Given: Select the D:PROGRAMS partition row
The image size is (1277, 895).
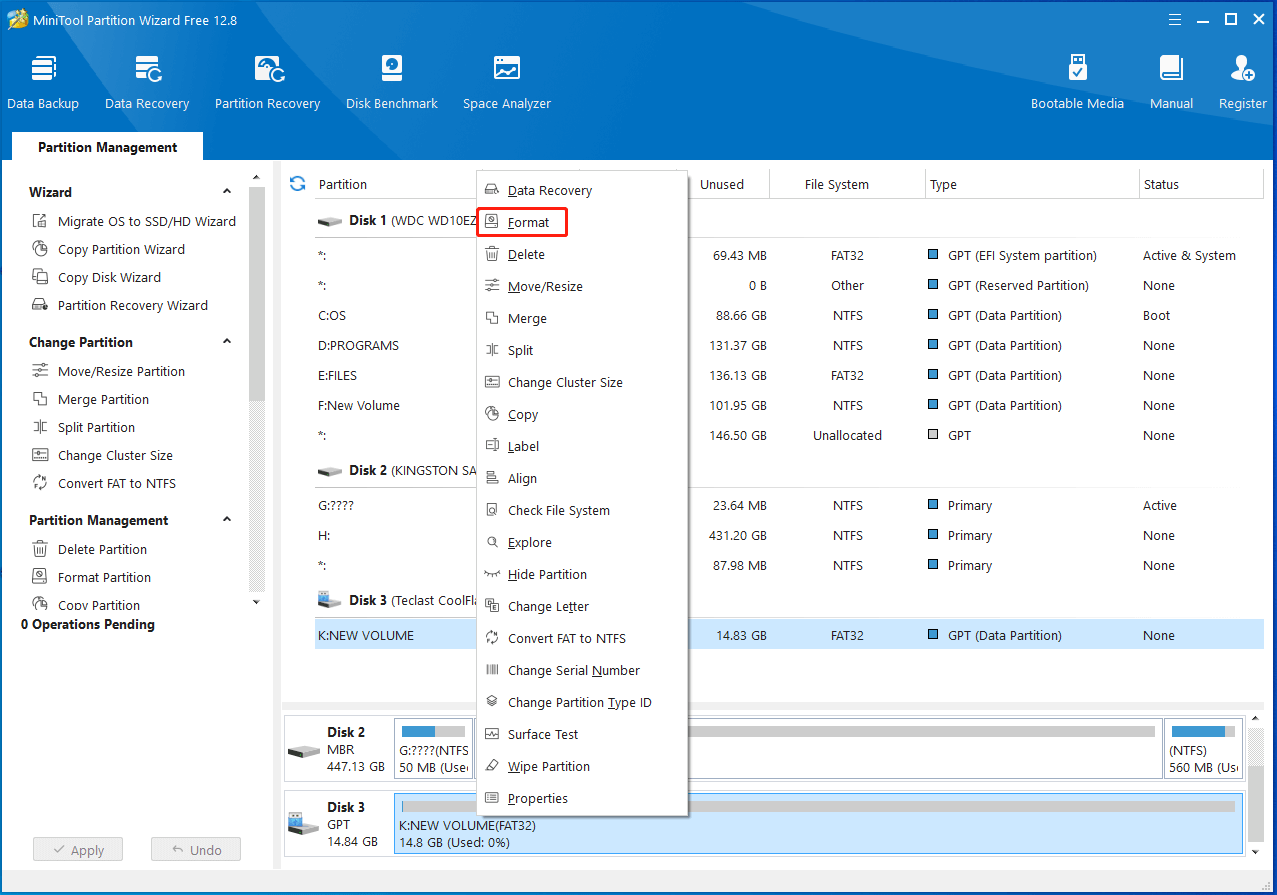Looking at the screenshot, I should [x=789, y=345].
